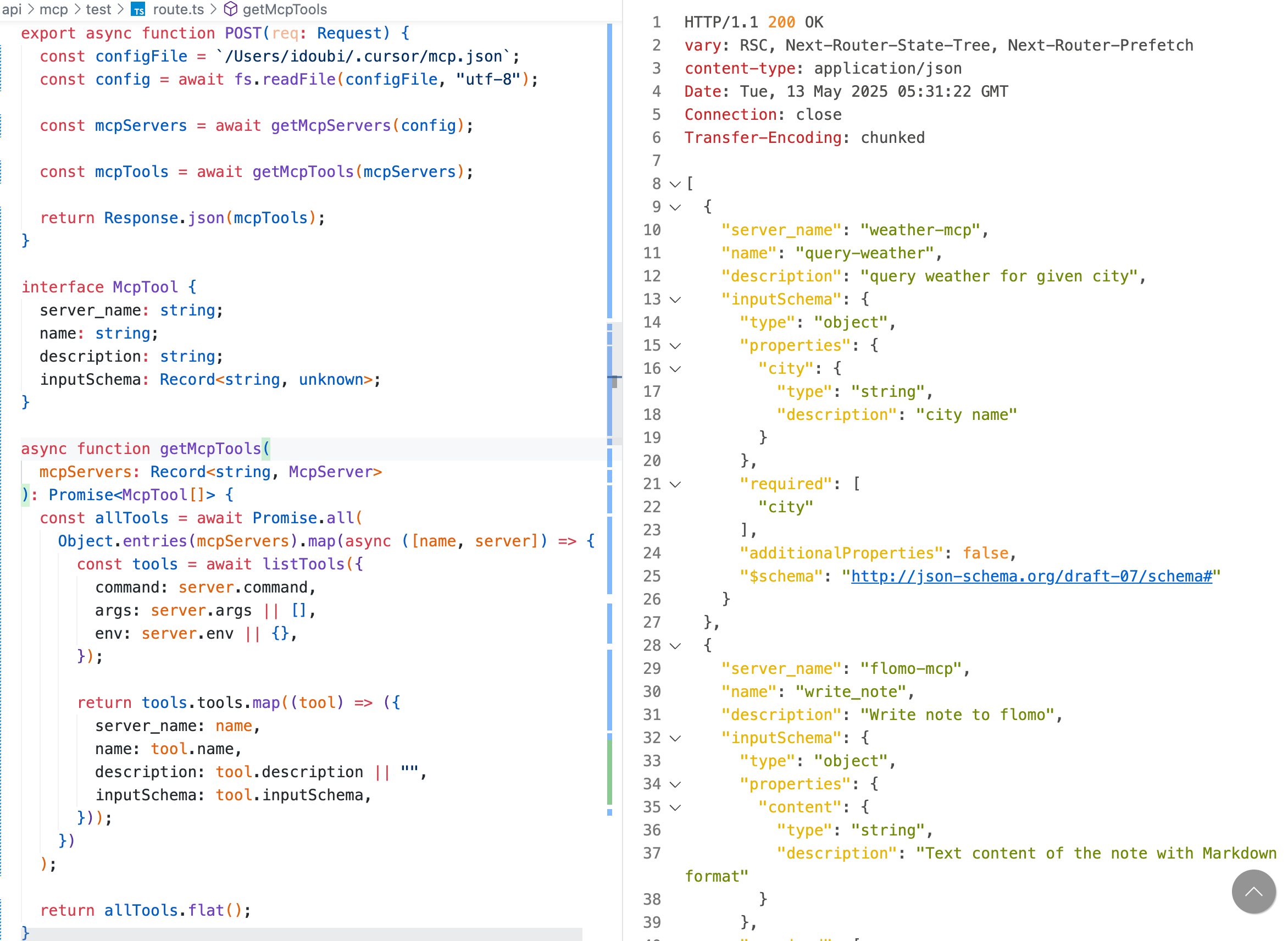Open the test folder breadcrumb
The image size is (1288, 941).
(x=98, y=9)
